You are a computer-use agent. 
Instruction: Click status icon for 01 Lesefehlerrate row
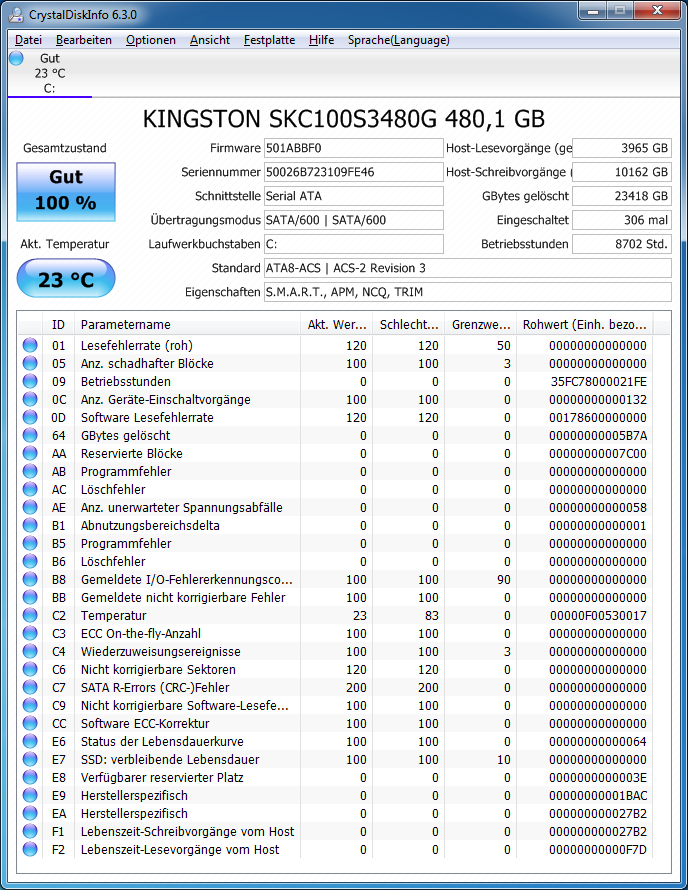[30, 345]
